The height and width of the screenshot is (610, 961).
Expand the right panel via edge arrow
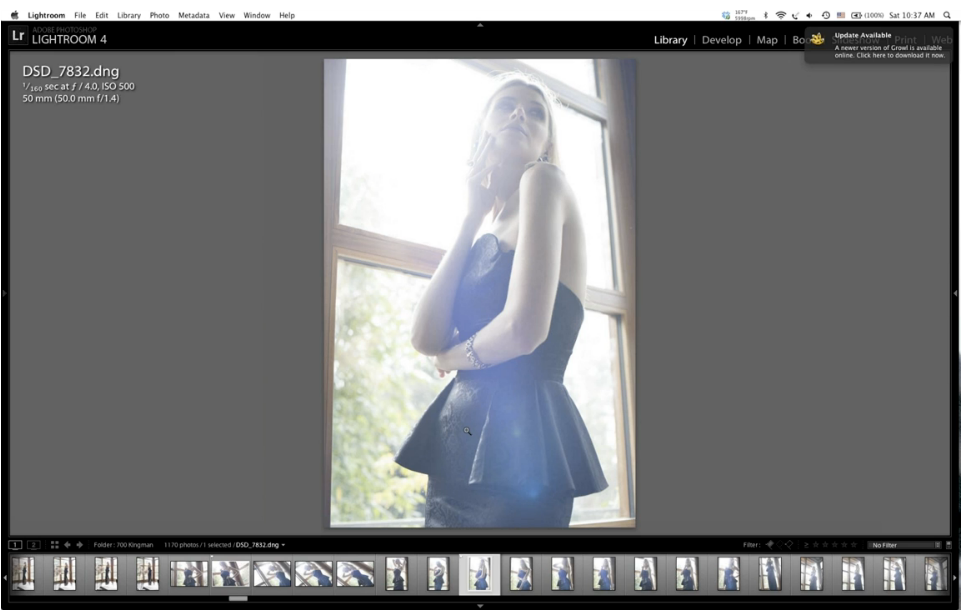[x=955, y=294]
